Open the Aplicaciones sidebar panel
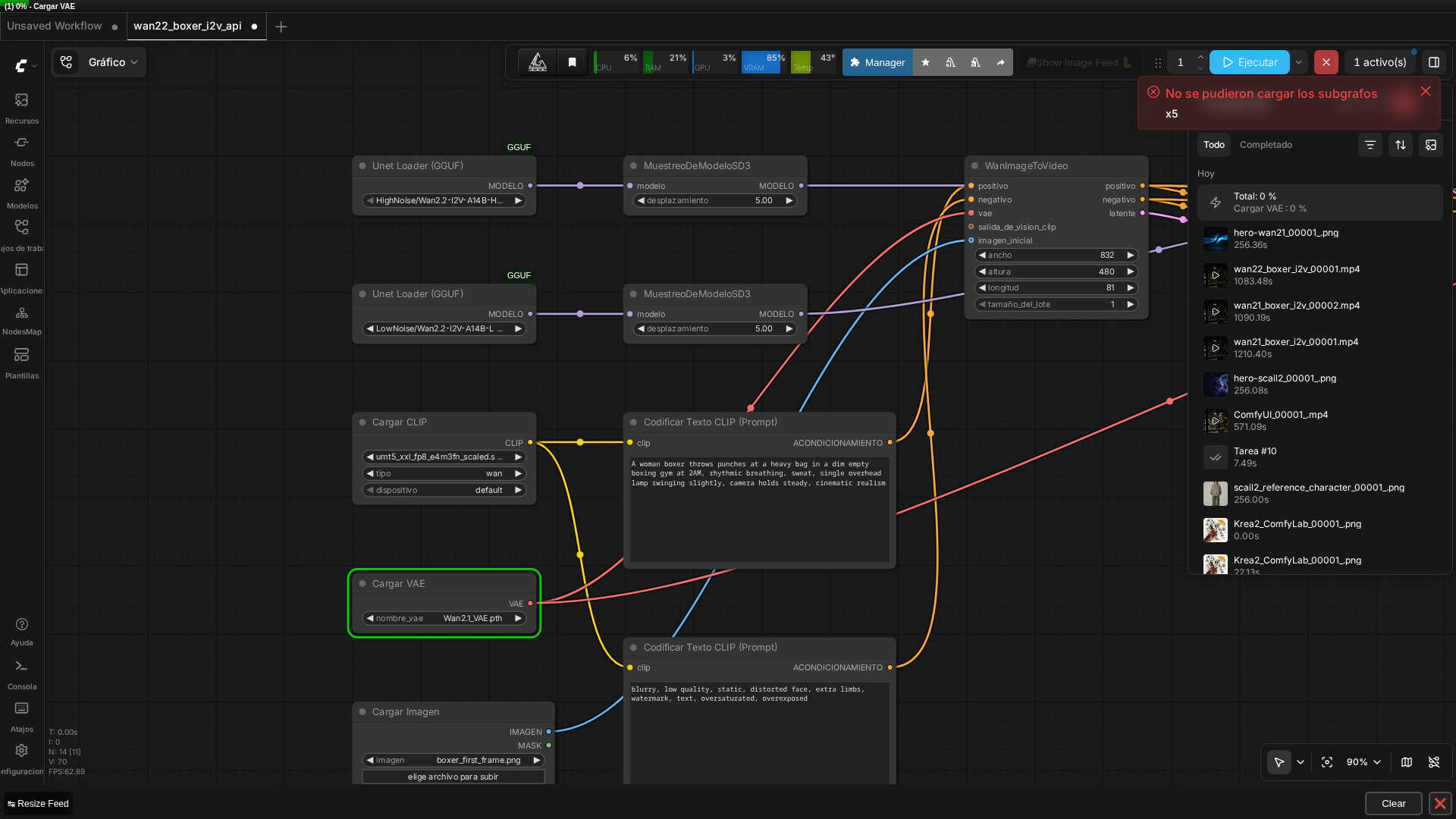The height and width of the screenshot is (819, 1456). click(21, 278)
